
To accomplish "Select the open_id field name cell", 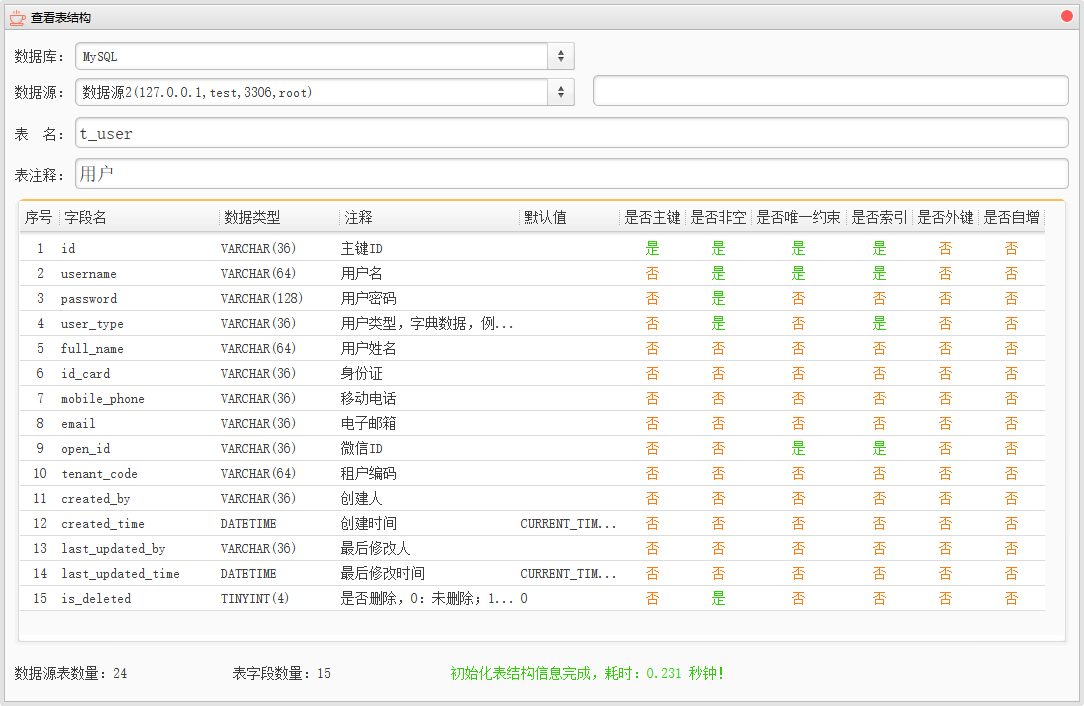I will pyautogui.click(x=86, y=449).
